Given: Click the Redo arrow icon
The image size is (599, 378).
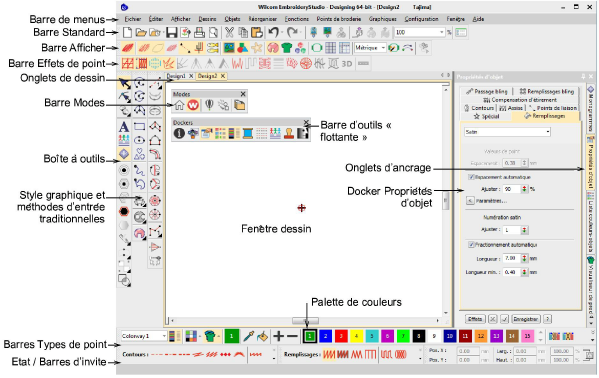Looking at the screenshot, I should point(292,32).
